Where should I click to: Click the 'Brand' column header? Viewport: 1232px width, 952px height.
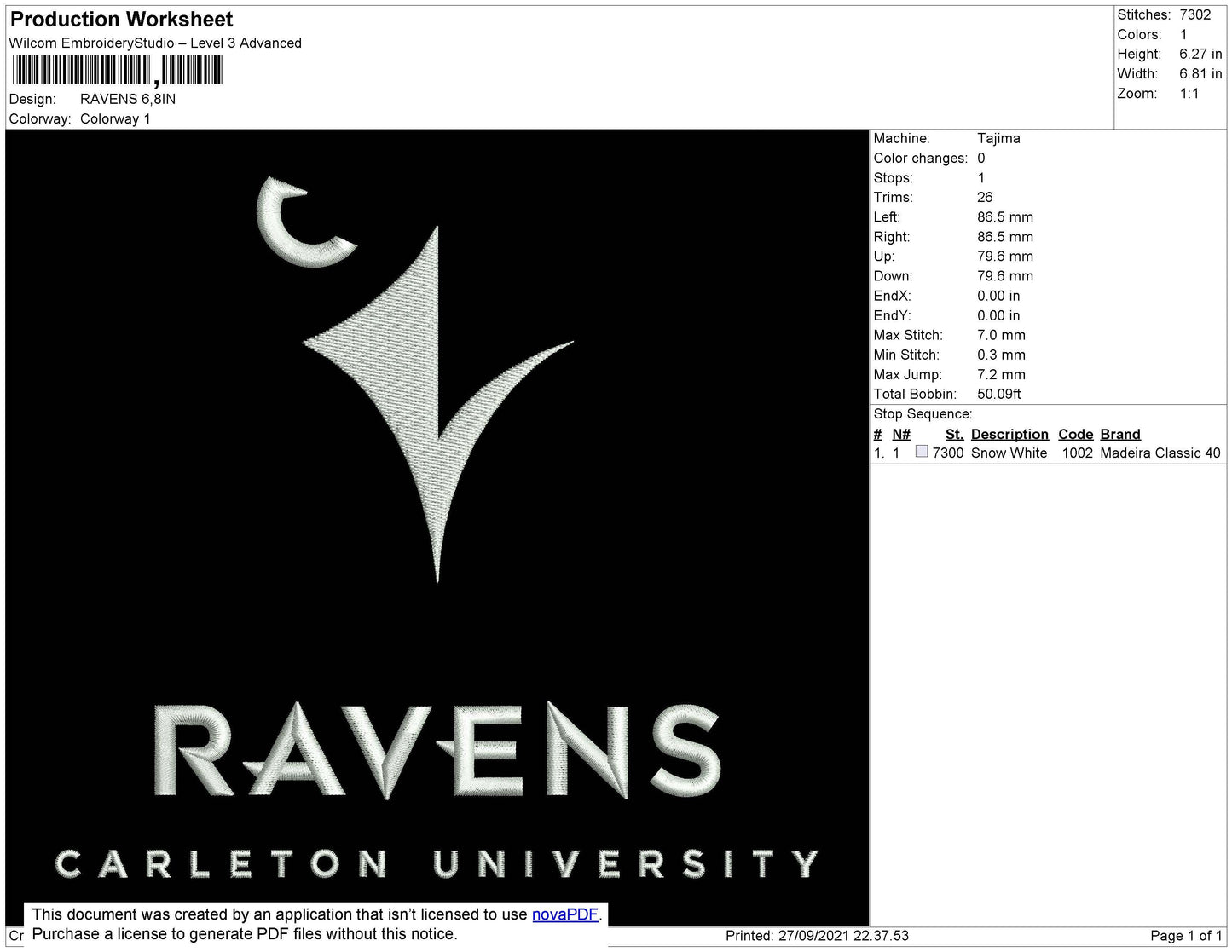coord(1119,434)
